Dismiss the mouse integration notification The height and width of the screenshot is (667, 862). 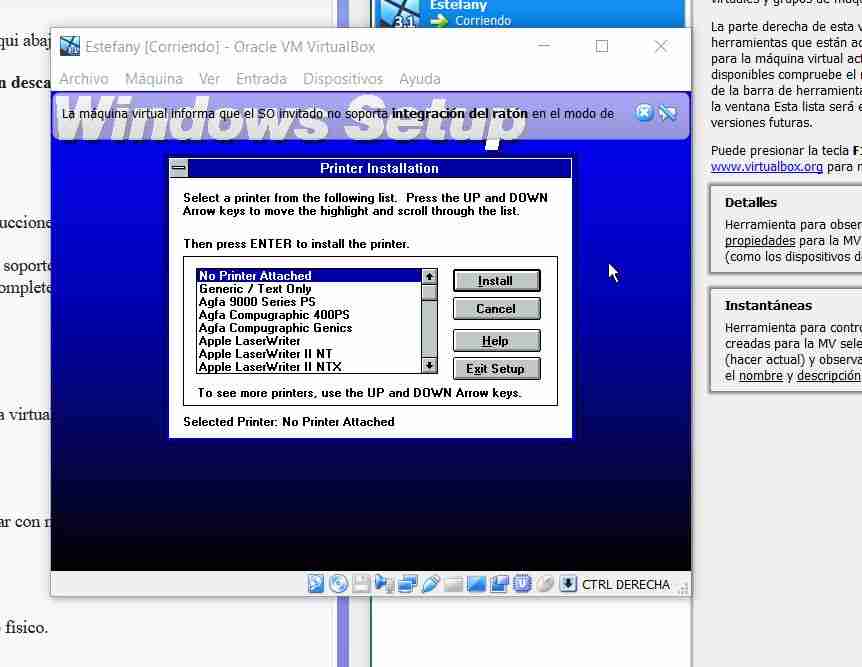click(645, 113)
